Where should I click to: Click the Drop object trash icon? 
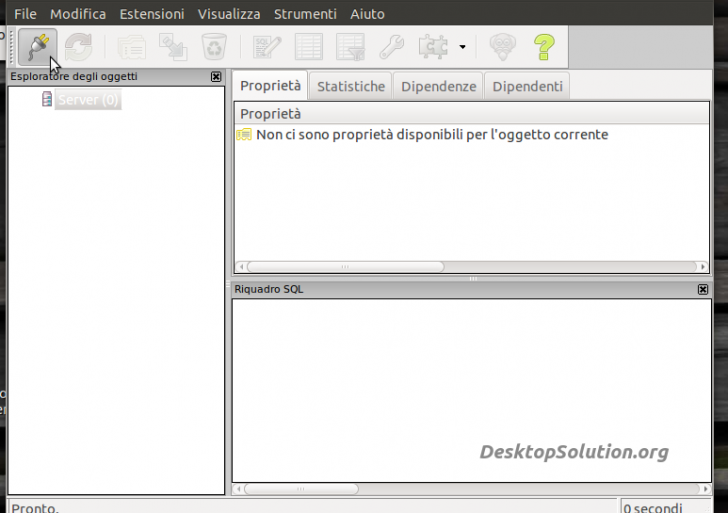tap(214, 47)
